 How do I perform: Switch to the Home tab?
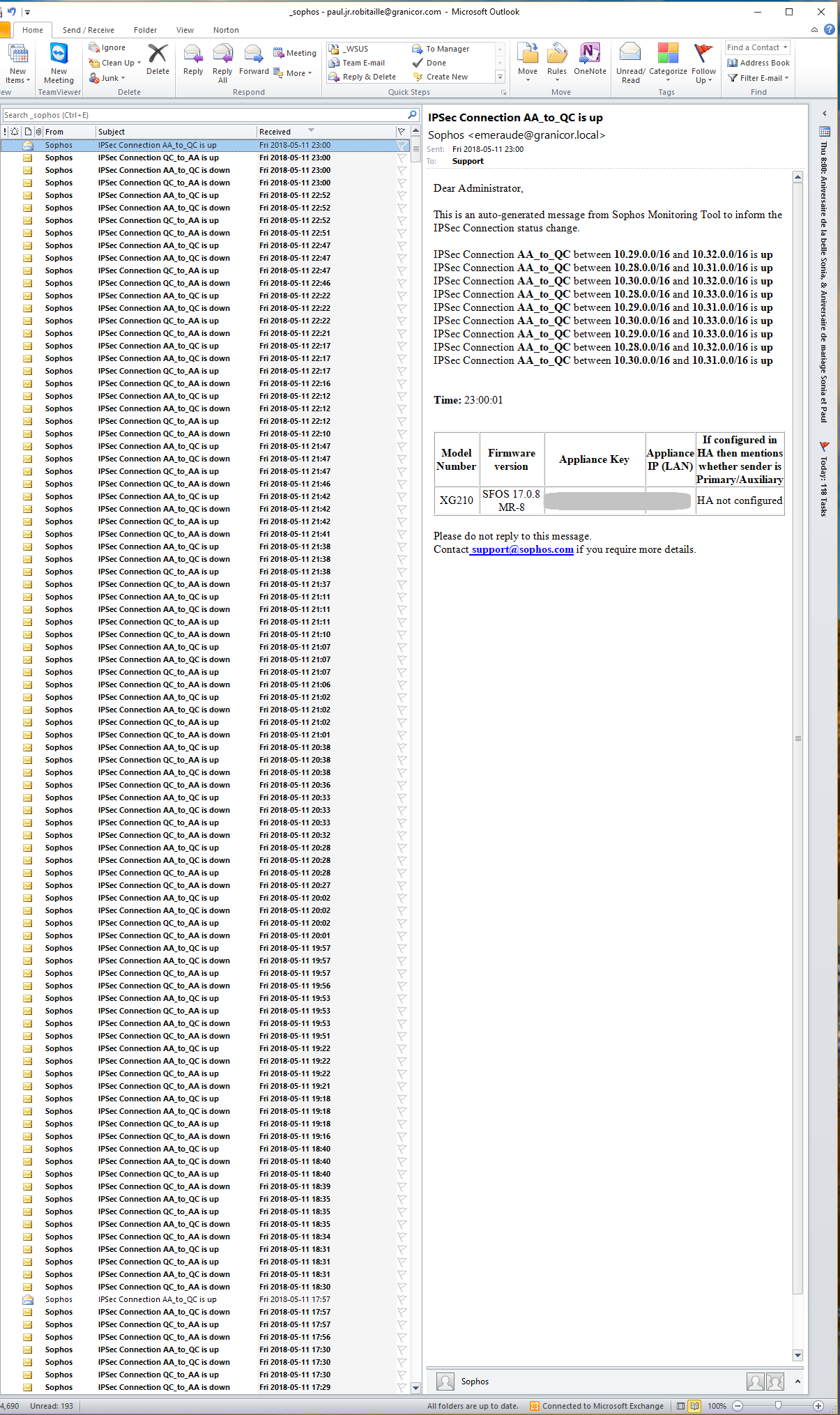click(x=33, y=30)
